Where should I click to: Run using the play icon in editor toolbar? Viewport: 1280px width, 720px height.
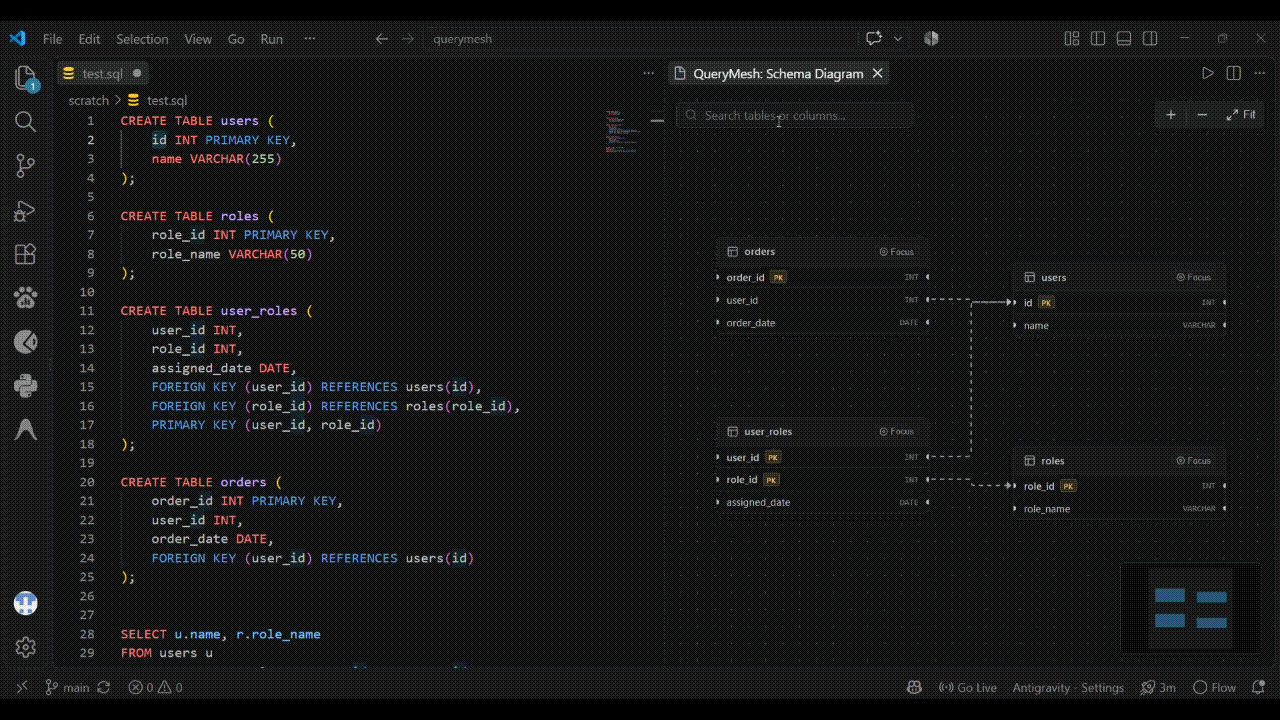pyautogui.click(x=1208, y=73)
